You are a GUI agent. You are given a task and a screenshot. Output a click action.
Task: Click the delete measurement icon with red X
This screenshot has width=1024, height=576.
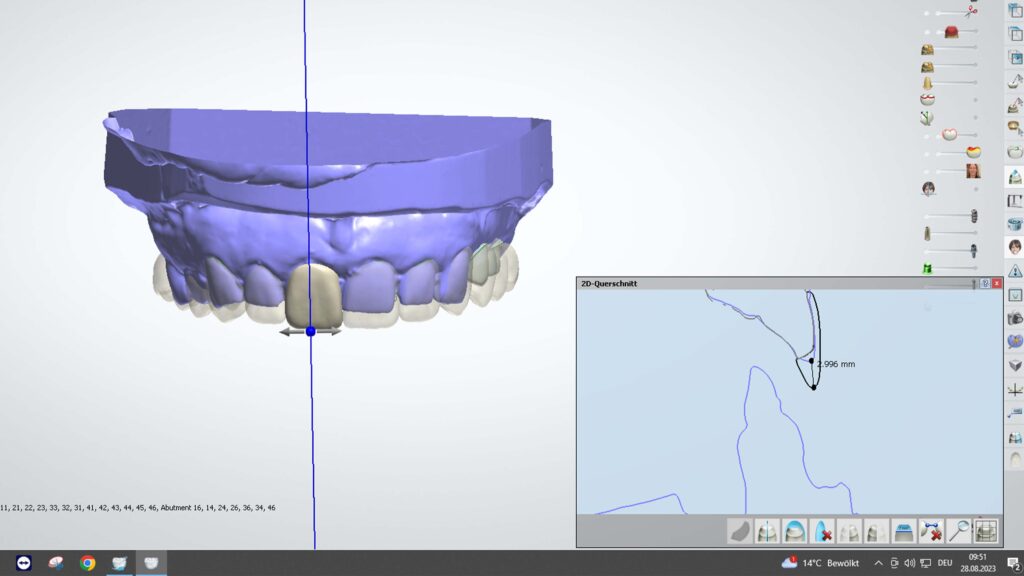931,531
